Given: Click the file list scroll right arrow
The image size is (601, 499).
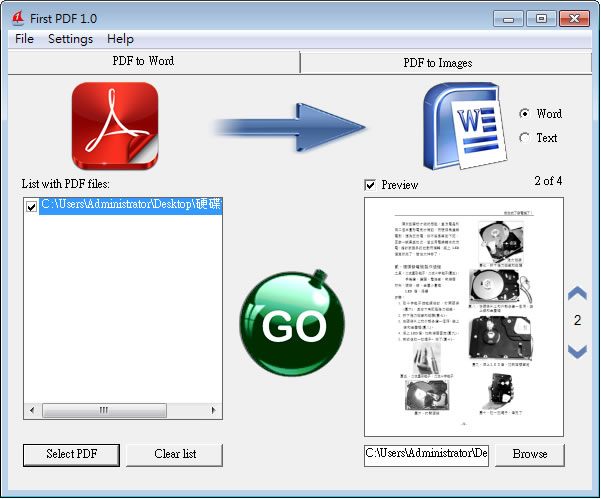Looking at the screenshot, I should click(213, 410).
